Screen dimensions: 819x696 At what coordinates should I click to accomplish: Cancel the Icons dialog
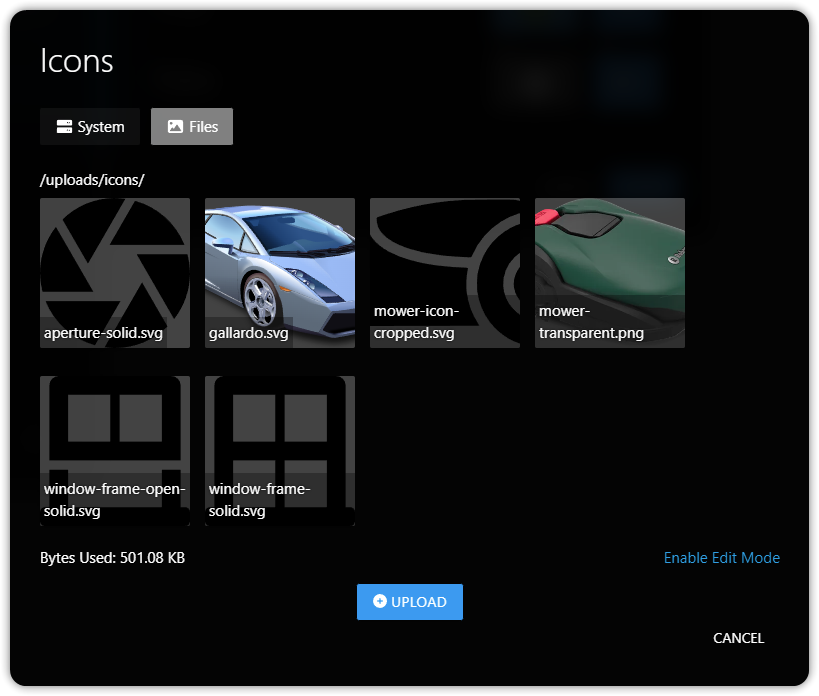[x=739, y=638]
